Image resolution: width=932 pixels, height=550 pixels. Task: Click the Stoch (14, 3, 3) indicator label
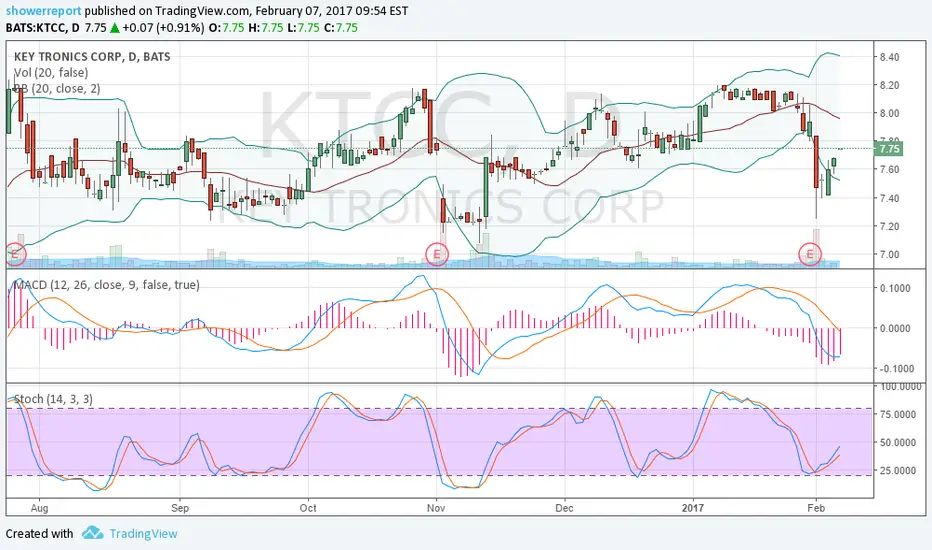[x=53, y=399]
